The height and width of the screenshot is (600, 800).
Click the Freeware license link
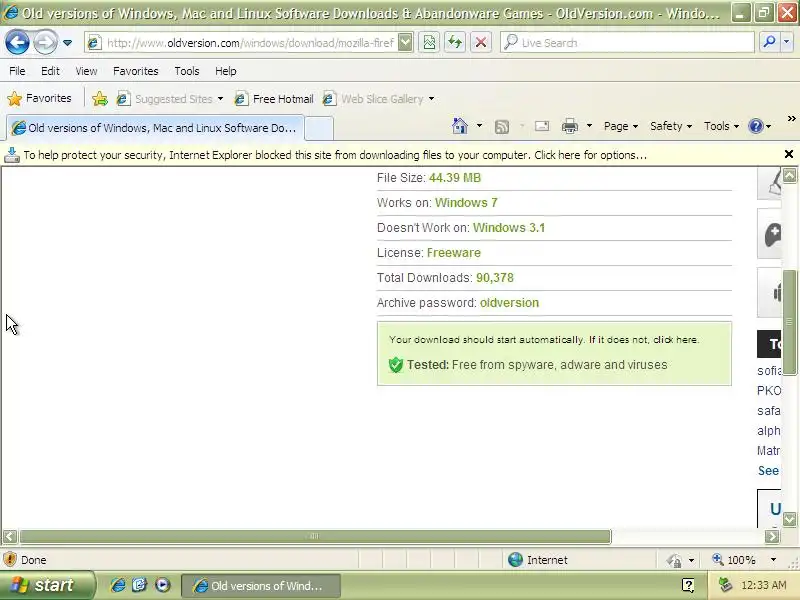(x=454, y=253)
